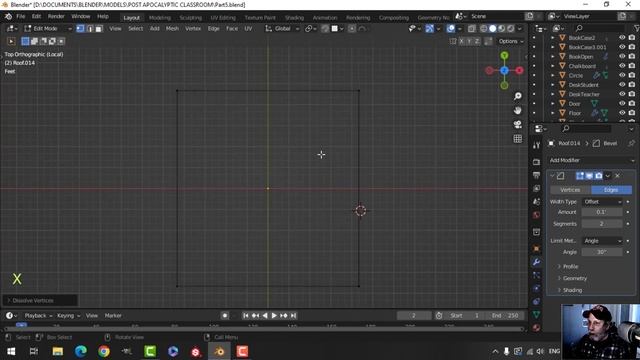The width and height of the screenshot is (640, 360).
Task: Open the Output properties tab
Action: pos(536,175)
